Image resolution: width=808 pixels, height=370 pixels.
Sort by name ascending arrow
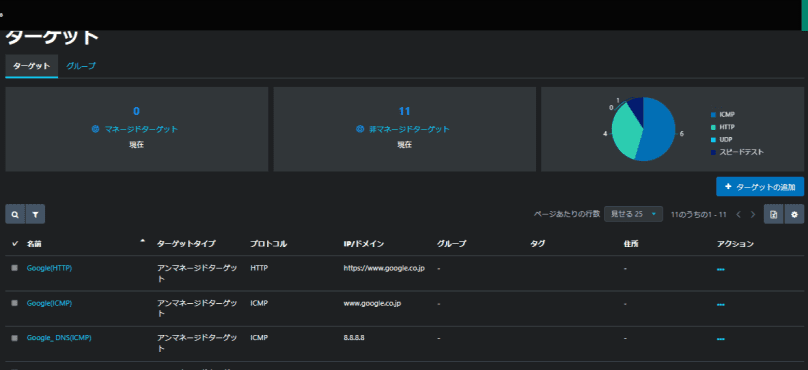[x=143, y=241]
